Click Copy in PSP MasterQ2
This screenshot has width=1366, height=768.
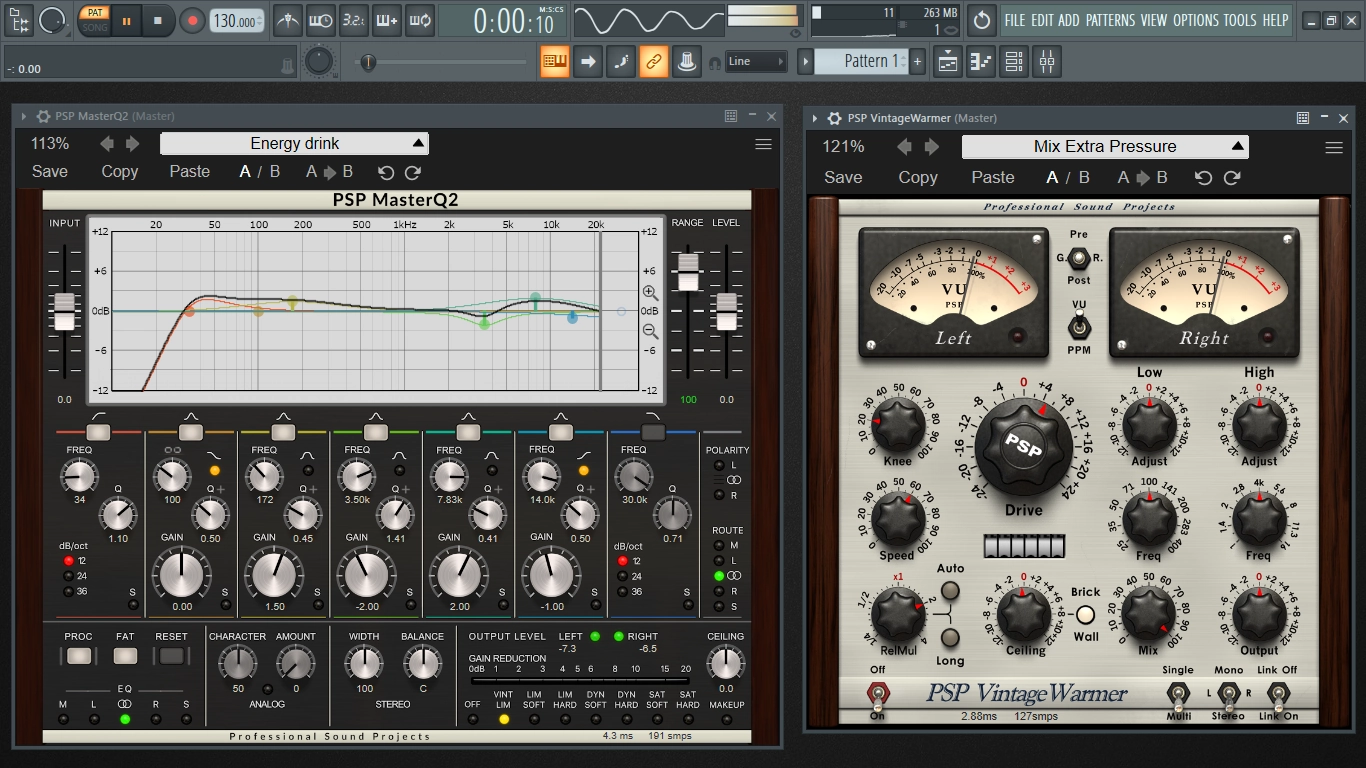pyautogui.click(x=120, y=172)
